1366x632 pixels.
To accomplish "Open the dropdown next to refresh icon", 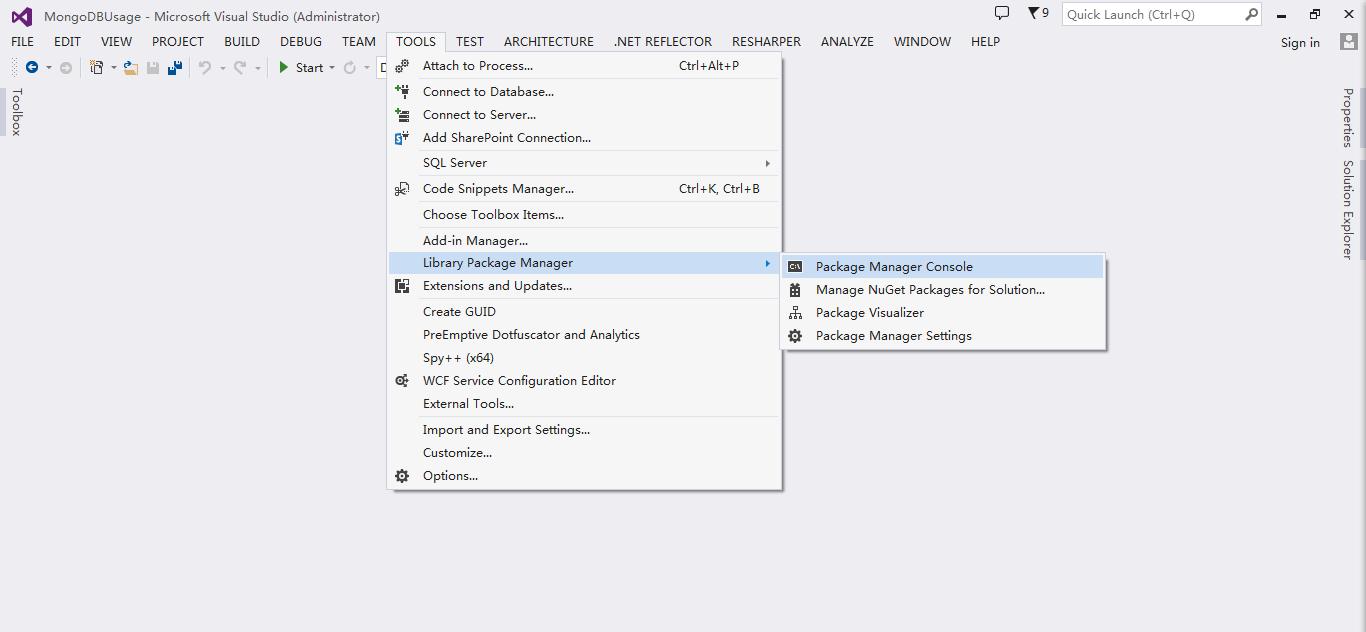I will (366, 68).
